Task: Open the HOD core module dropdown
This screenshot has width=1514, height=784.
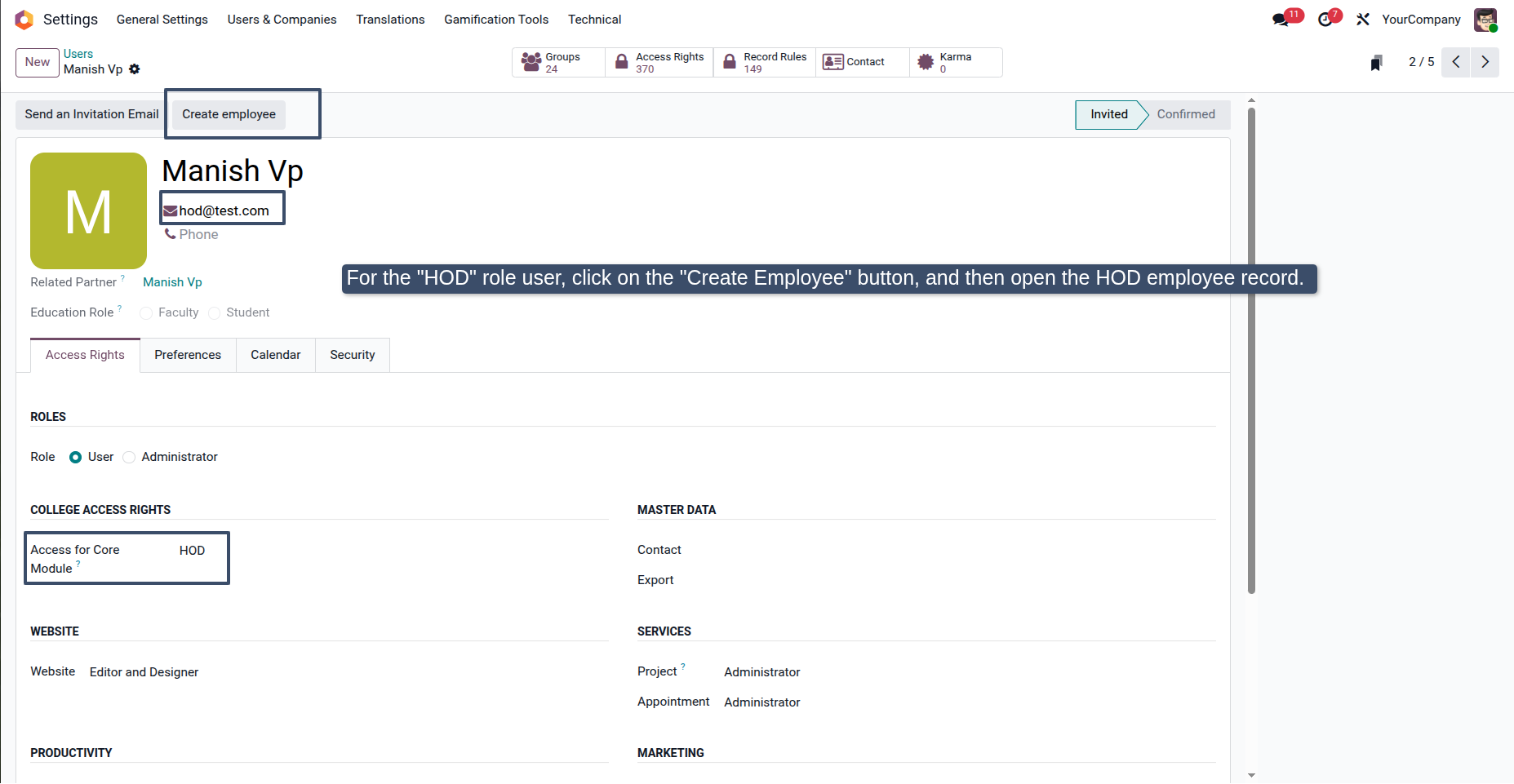Action: click(192, 551)
